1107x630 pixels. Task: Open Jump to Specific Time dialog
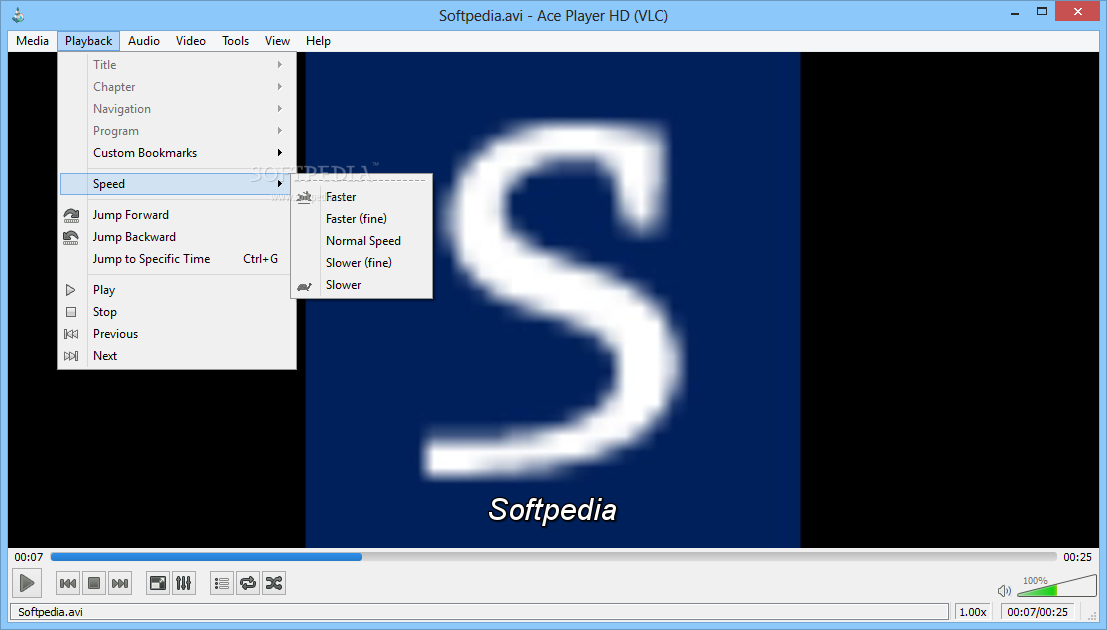176,258
